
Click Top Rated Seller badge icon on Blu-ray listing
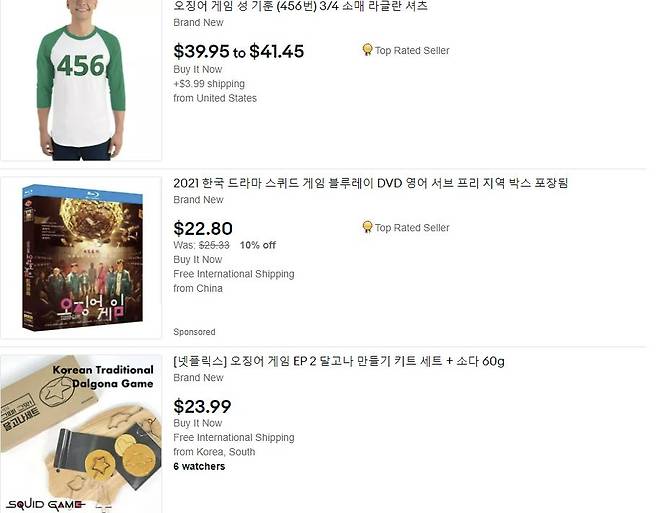click(367, 227)
